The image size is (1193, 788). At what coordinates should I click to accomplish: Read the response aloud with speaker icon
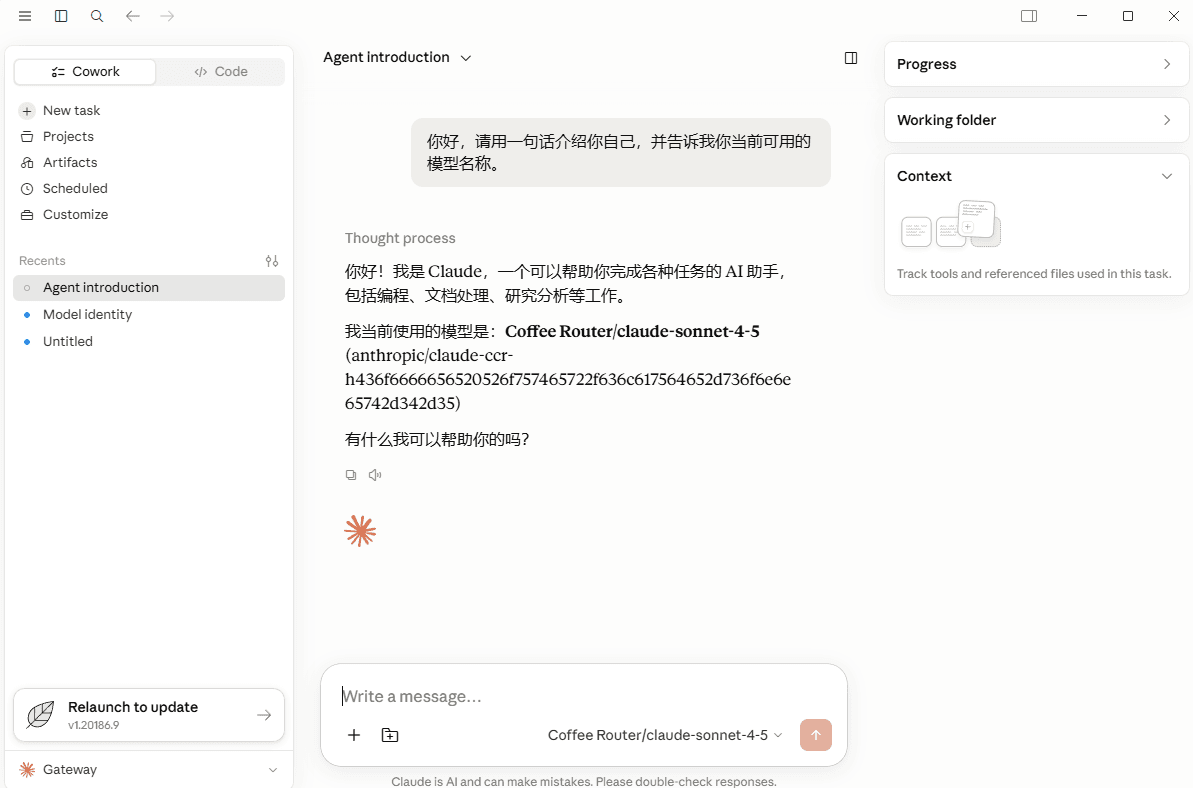375,475
